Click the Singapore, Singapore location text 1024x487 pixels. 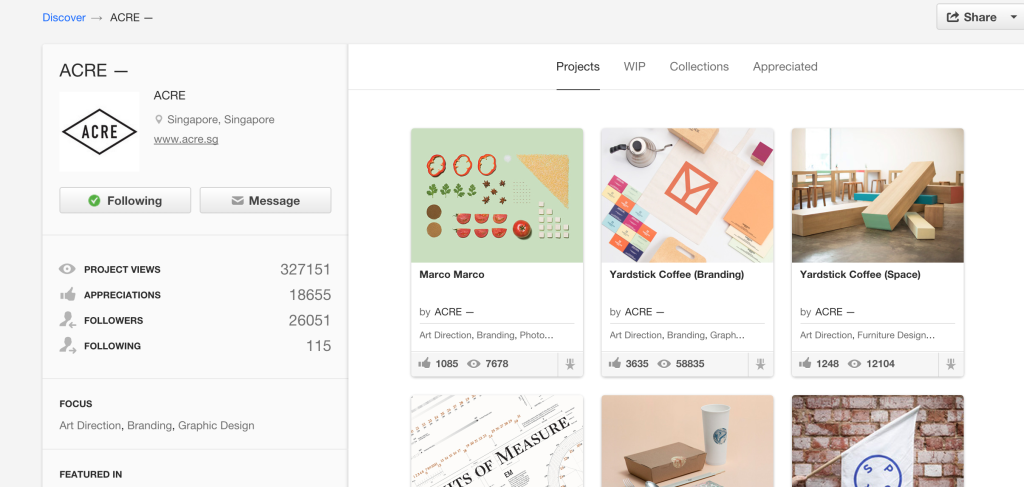coord(221,119)
